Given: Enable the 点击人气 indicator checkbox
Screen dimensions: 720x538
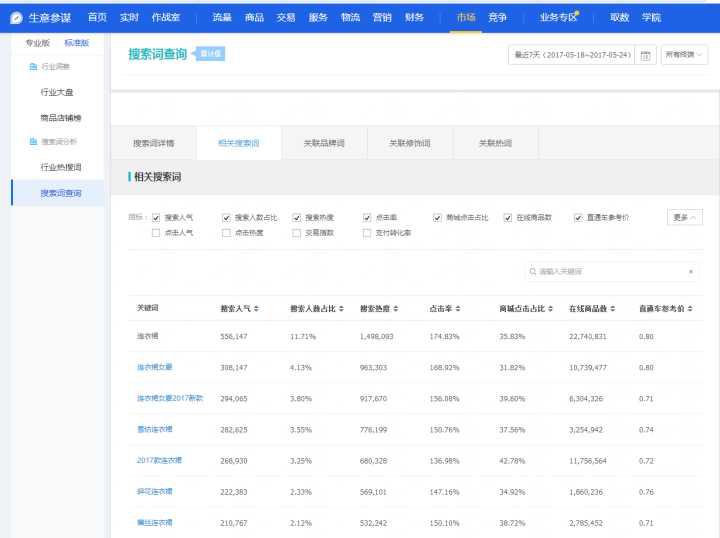Looking at the screenshot, I should [156, 233].
